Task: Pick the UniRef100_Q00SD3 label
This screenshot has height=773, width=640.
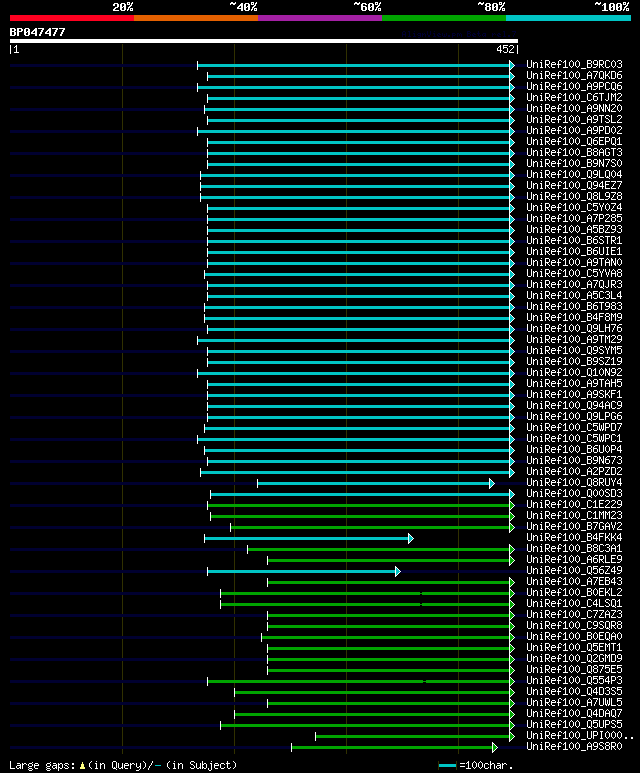Action: (x=574, y=493)
